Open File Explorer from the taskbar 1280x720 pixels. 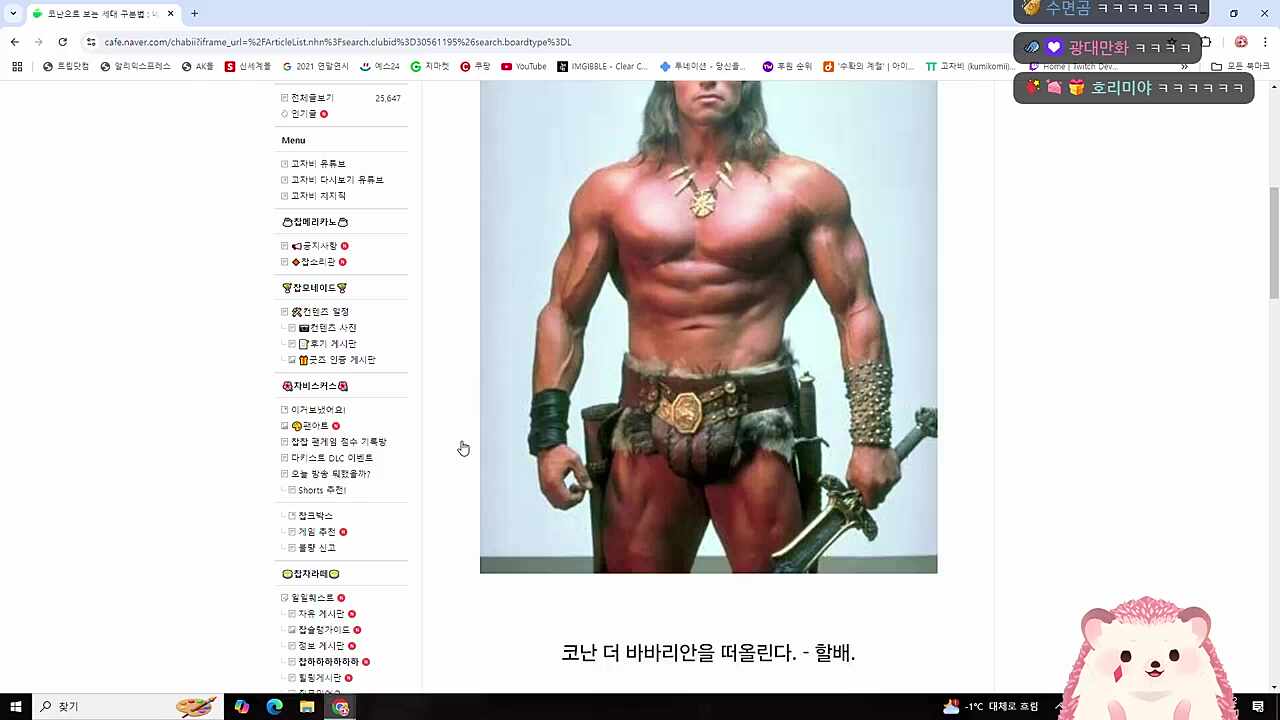307,707
